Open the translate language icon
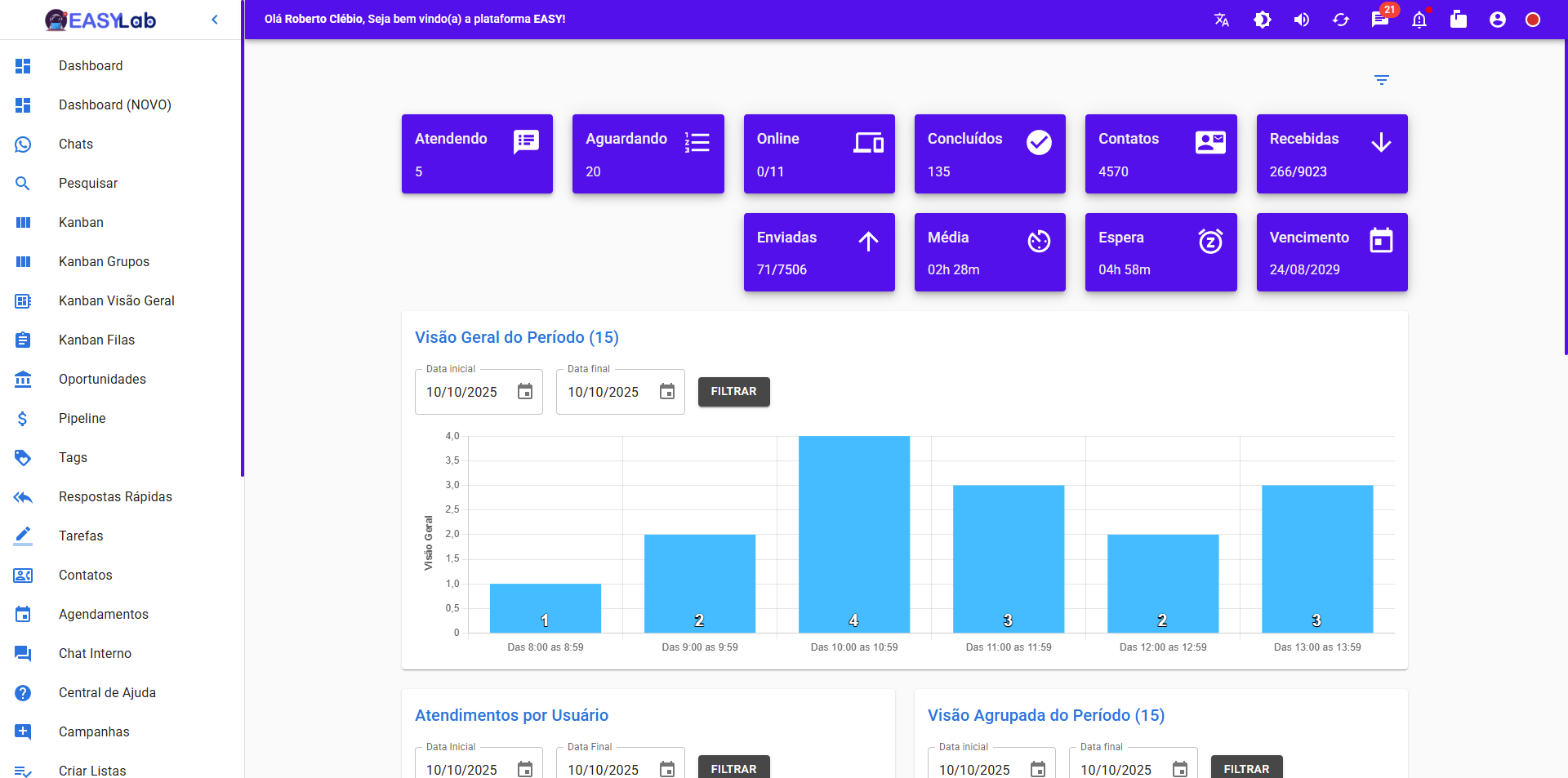Viewport: 1568px width, 778px height. [x=1222, y=20]
